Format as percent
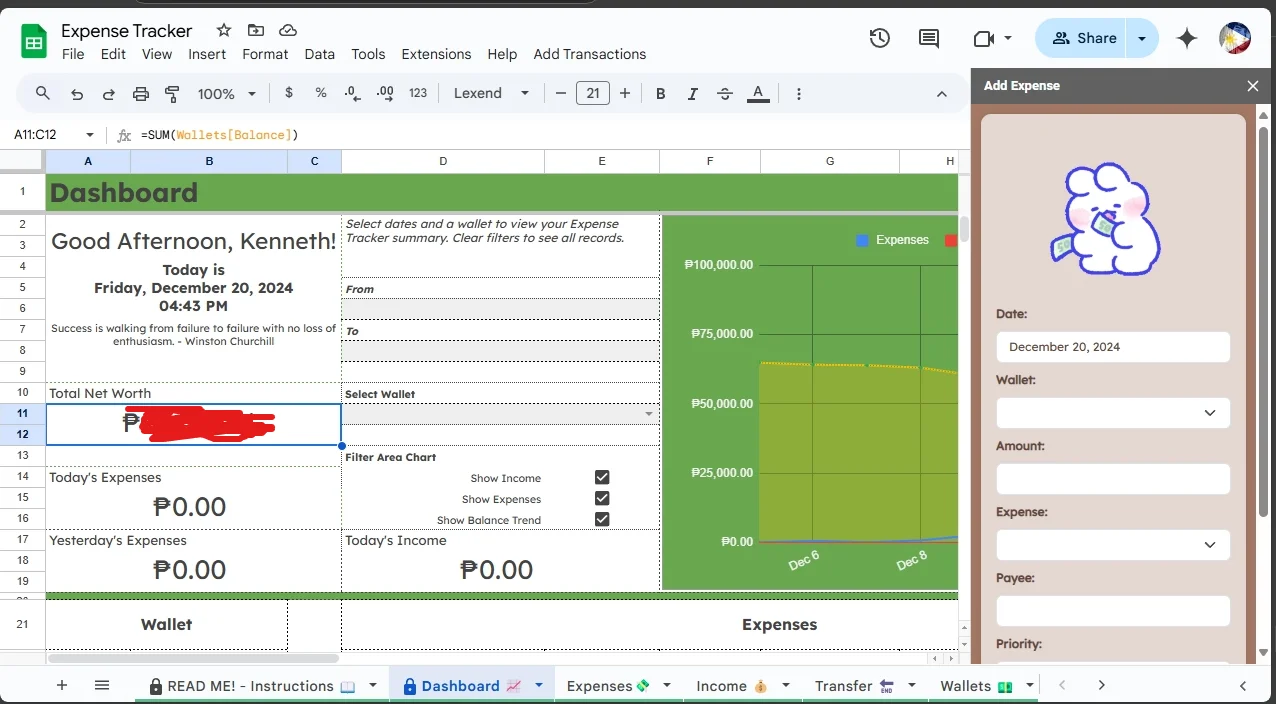 [321, 93]
